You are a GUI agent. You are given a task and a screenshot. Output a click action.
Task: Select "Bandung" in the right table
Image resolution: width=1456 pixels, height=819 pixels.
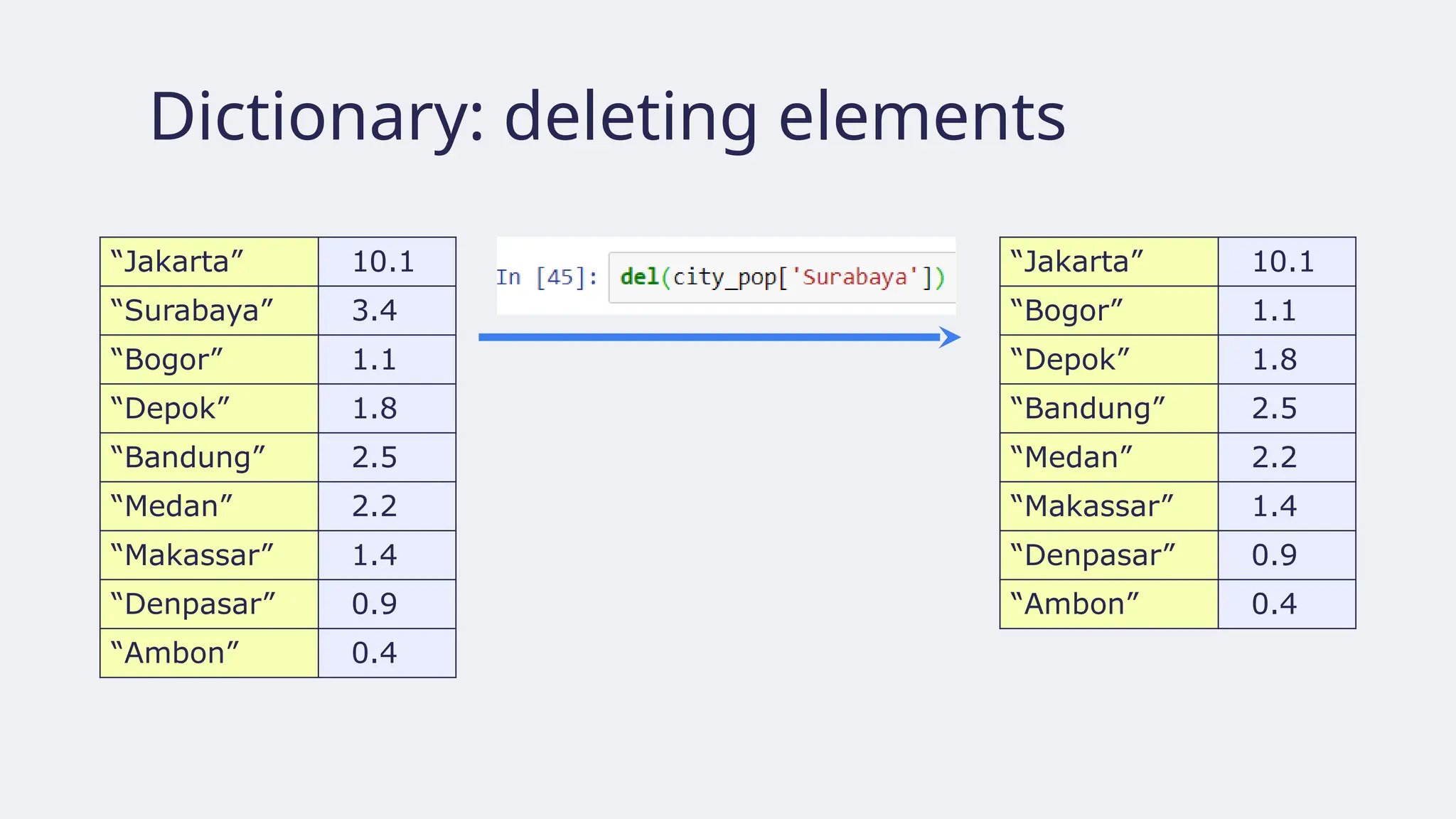1109,409
